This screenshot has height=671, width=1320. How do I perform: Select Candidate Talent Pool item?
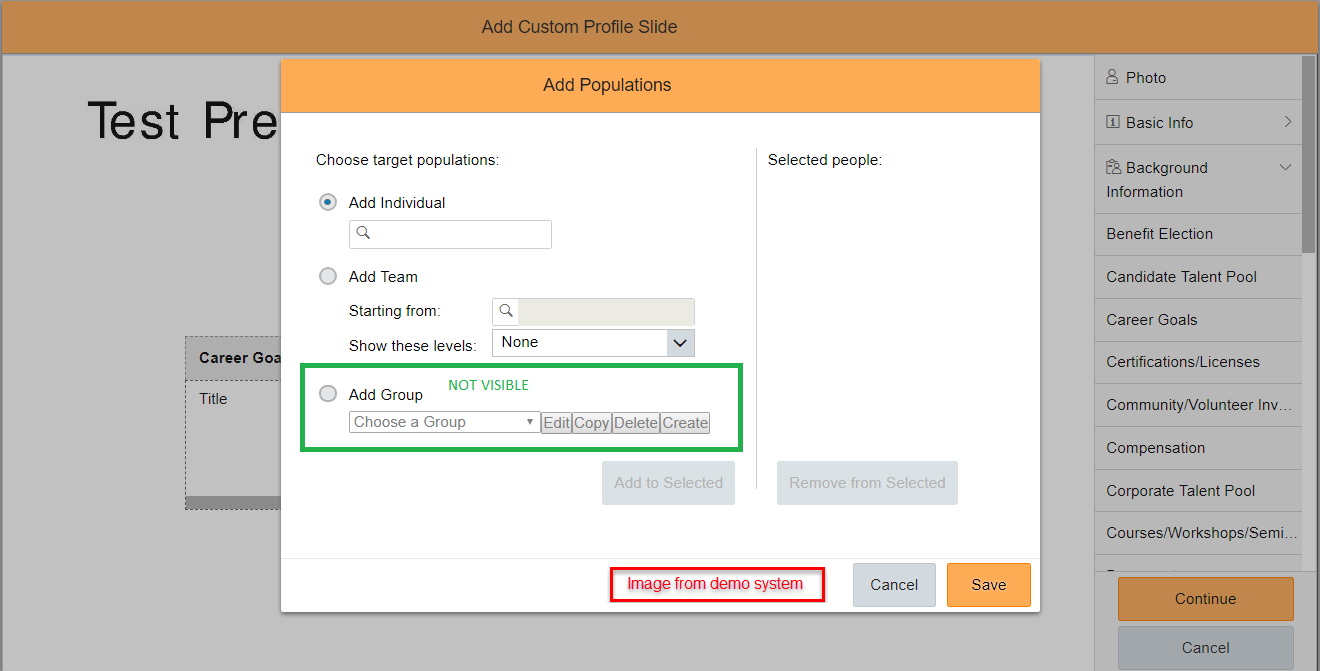[1198, 277]
